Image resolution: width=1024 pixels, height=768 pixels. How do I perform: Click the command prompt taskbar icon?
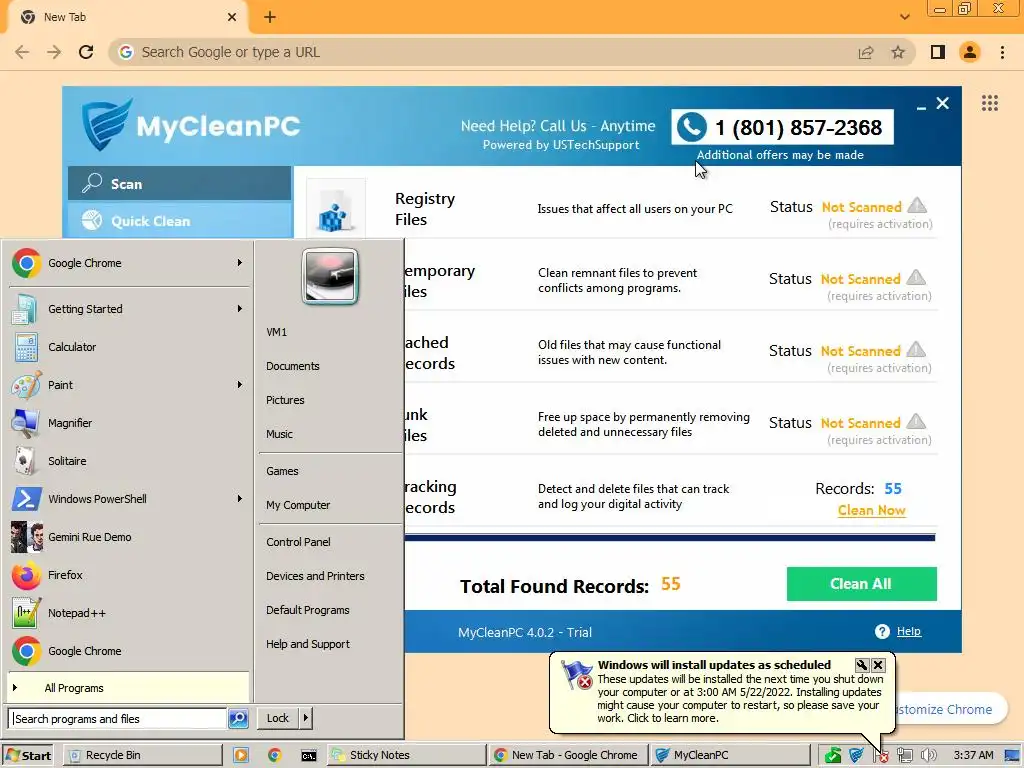[x=308, y=756]
